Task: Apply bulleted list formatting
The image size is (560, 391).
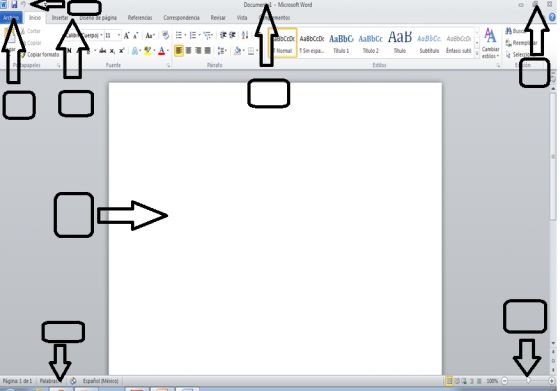Action: pos(179,35)
